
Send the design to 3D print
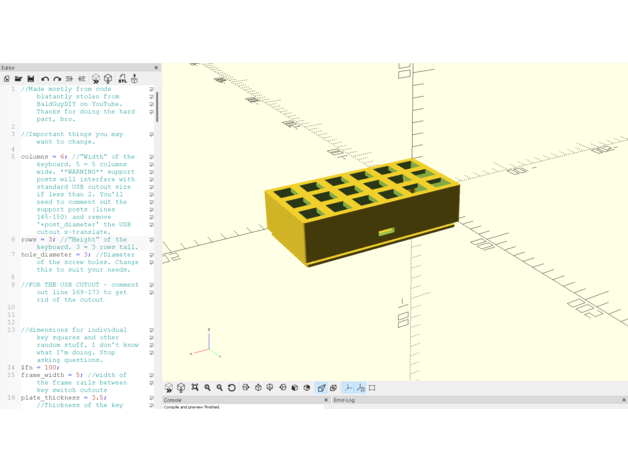(135, 79)
